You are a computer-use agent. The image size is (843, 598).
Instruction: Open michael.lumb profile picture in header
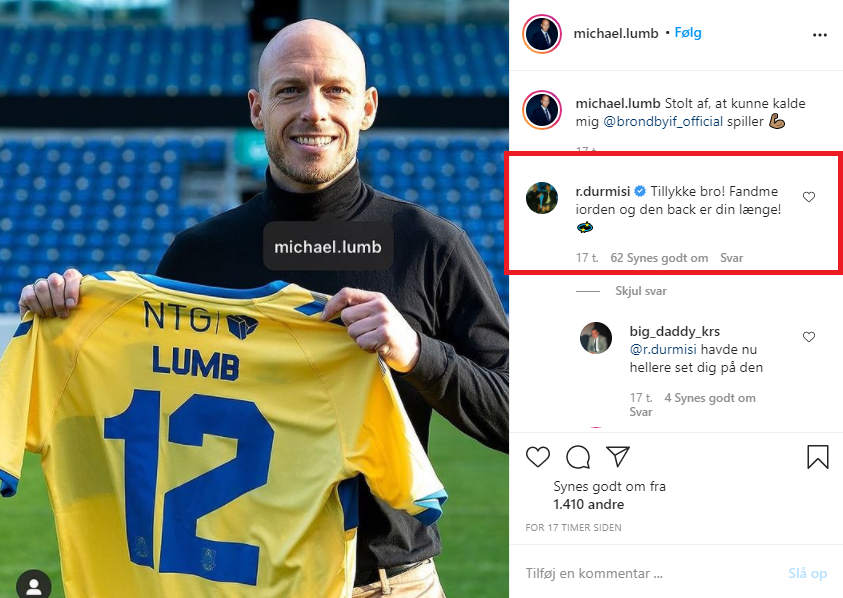[x=542, y=34]
